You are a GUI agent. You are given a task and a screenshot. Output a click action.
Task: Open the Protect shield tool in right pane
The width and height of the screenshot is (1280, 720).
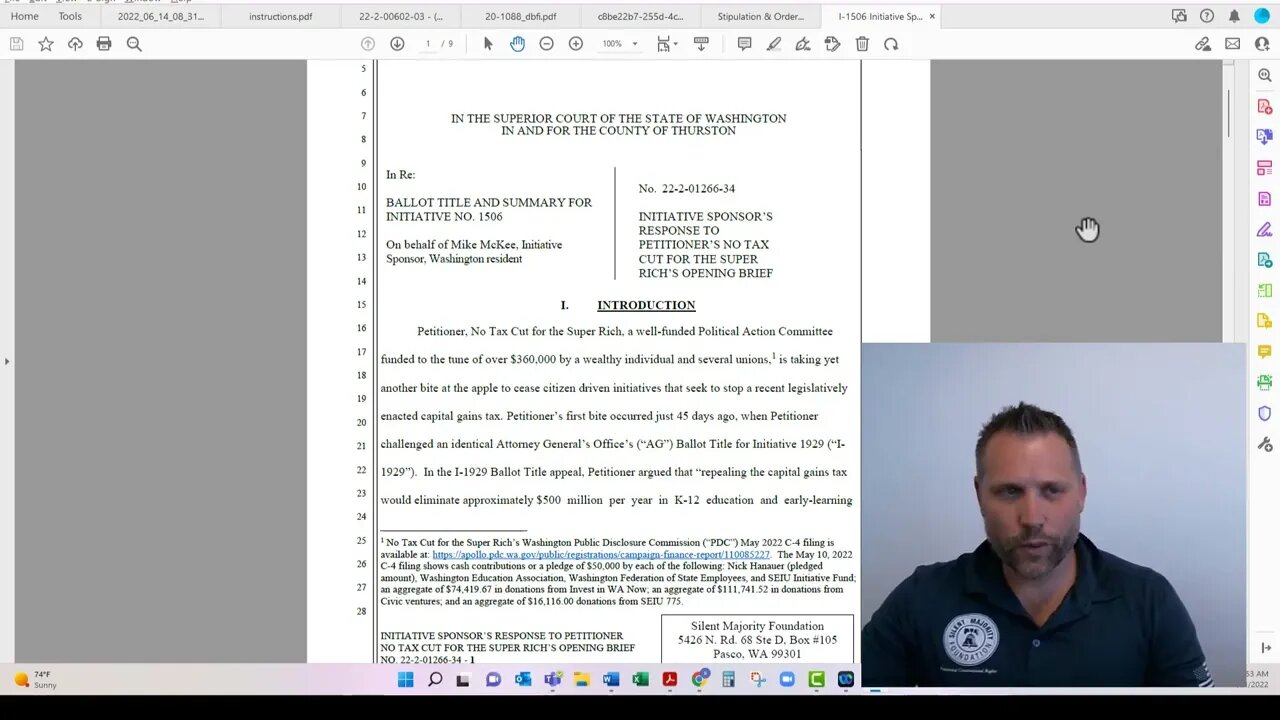pyautogui.click(x=1265, y=413)
